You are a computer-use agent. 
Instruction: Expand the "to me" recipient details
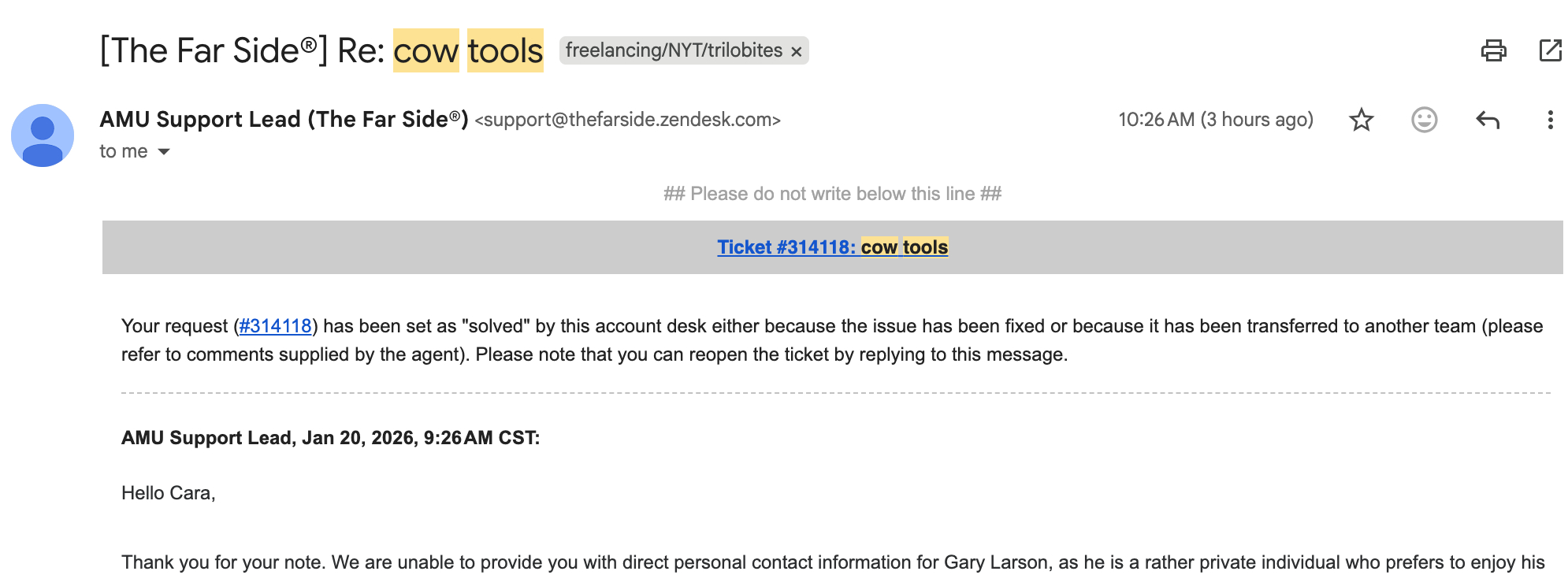tap(164, 152)
